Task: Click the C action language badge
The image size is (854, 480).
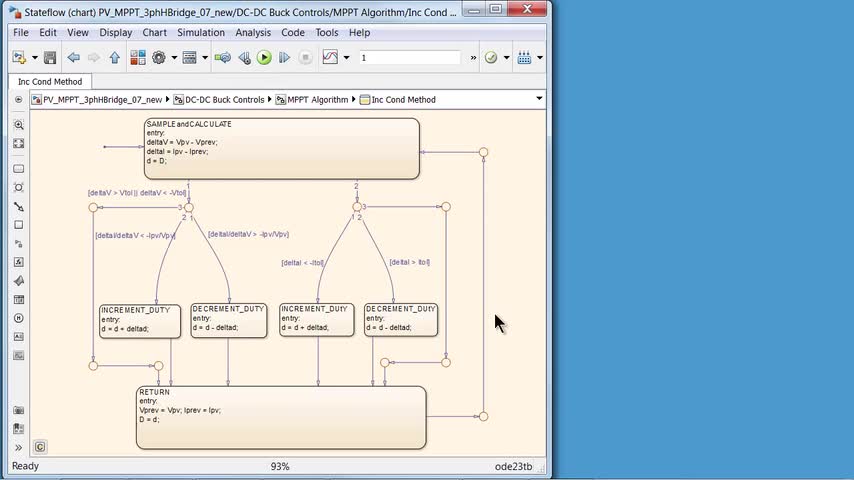Action: point(40,447)
